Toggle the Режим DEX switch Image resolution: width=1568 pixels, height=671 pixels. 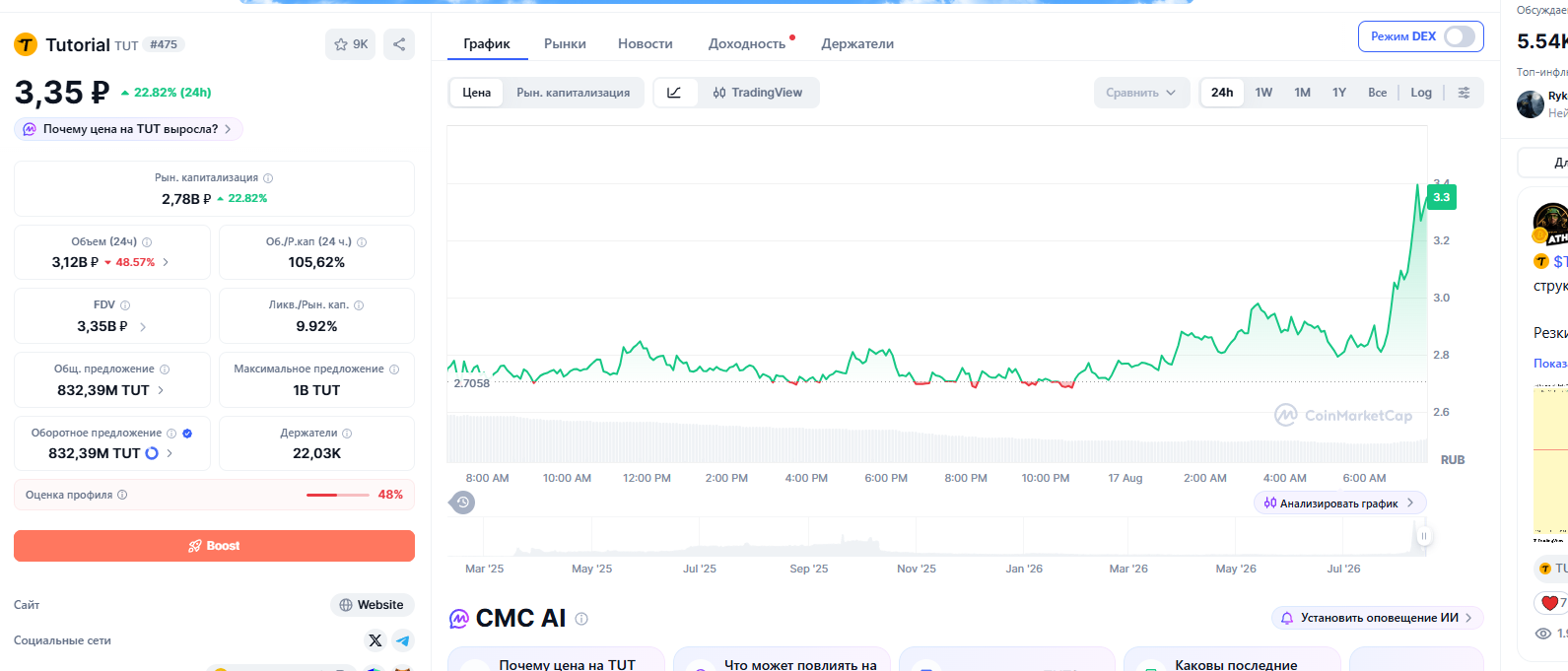[x=1459, y=36]
